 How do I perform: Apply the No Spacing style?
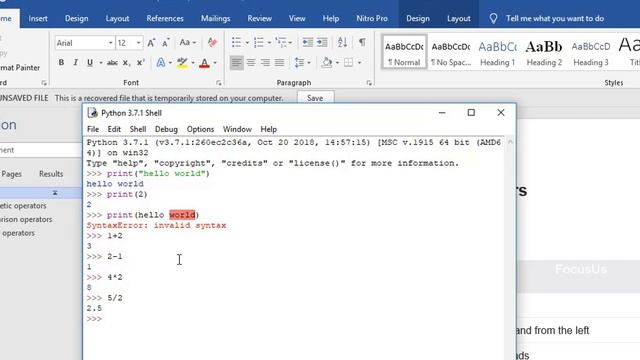coord(451,52)
